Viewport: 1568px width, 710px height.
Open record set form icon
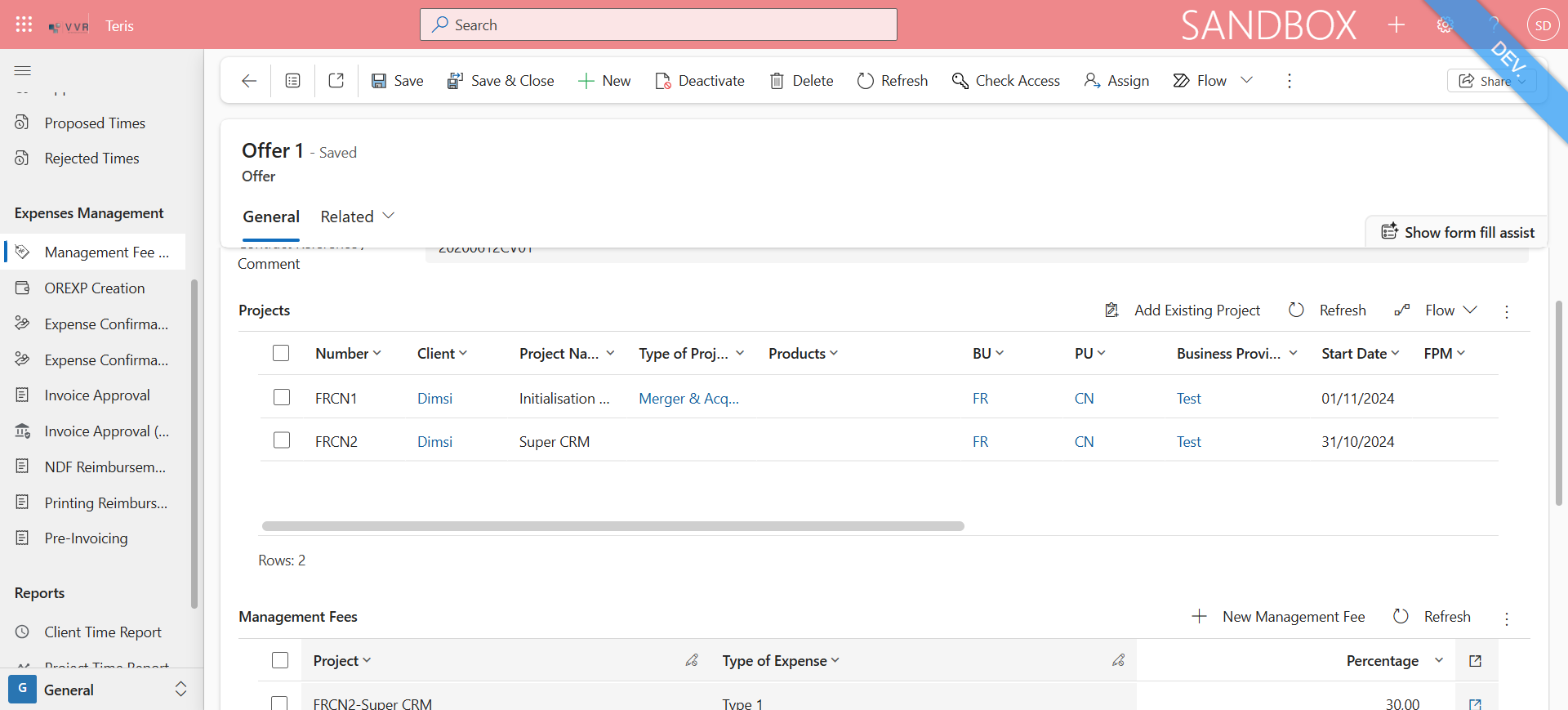pyautogui.click(x=292, y=81)
